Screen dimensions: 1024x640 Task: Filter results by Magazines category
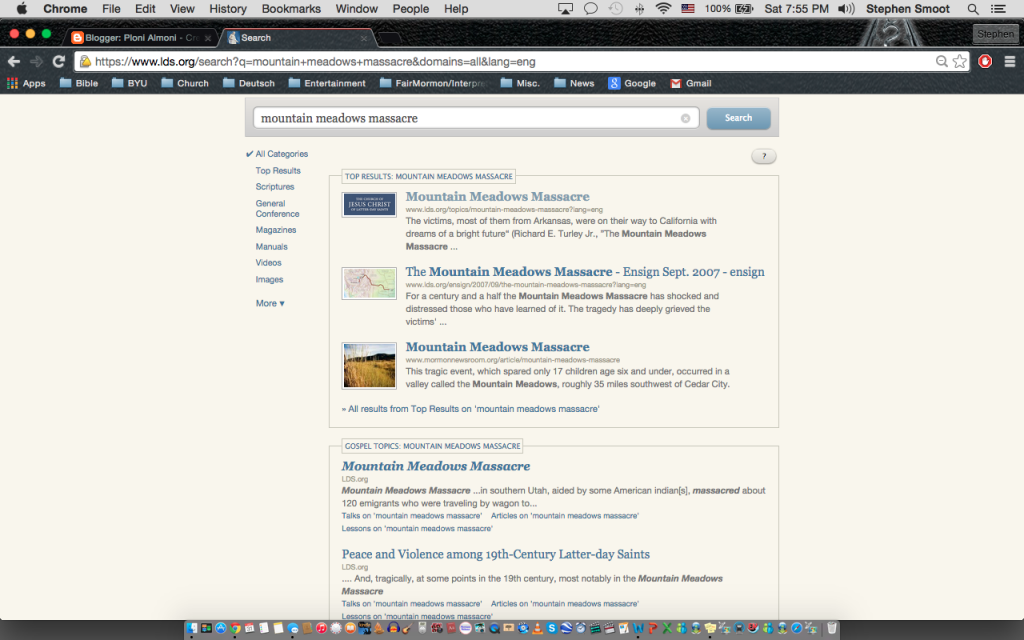point(276,230)
